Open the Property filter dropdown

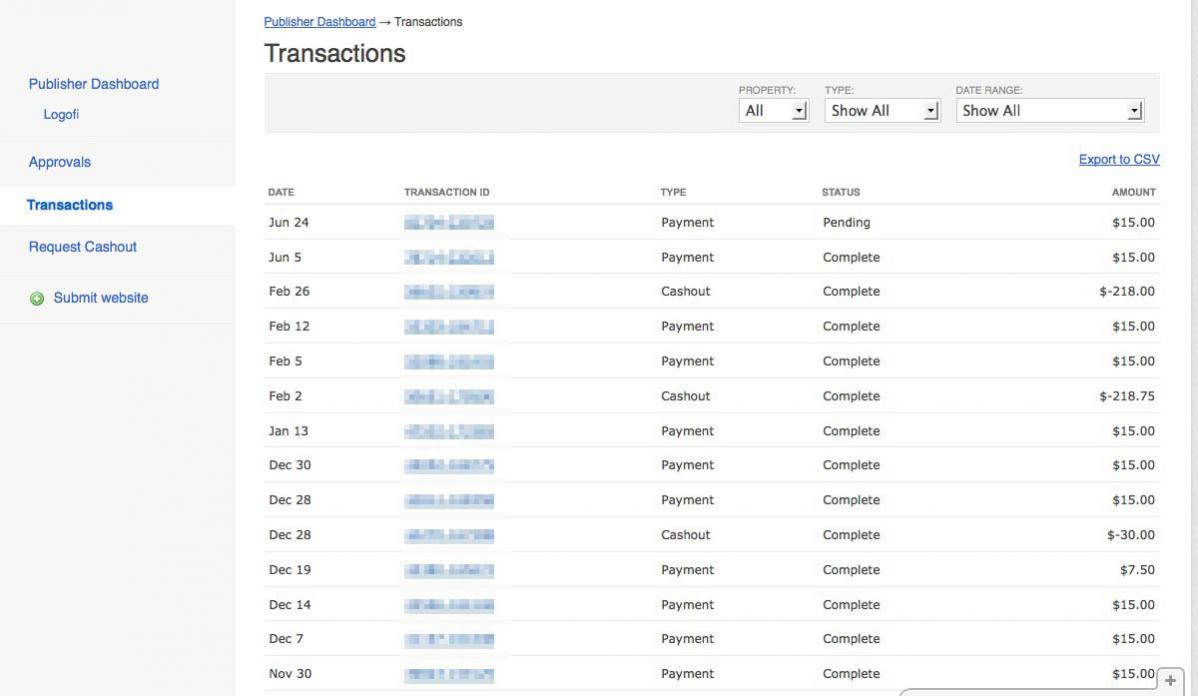[x=774, y=111]
